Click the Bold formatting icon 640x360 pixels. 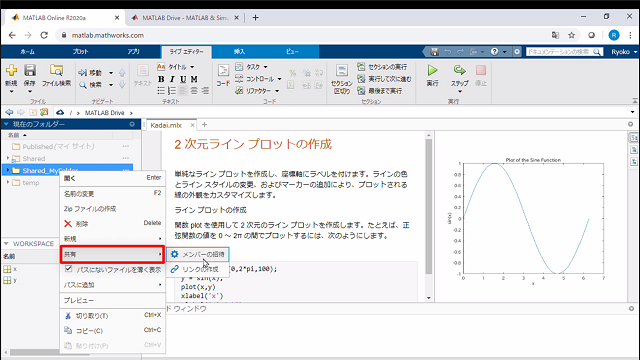tap(161, 79)
